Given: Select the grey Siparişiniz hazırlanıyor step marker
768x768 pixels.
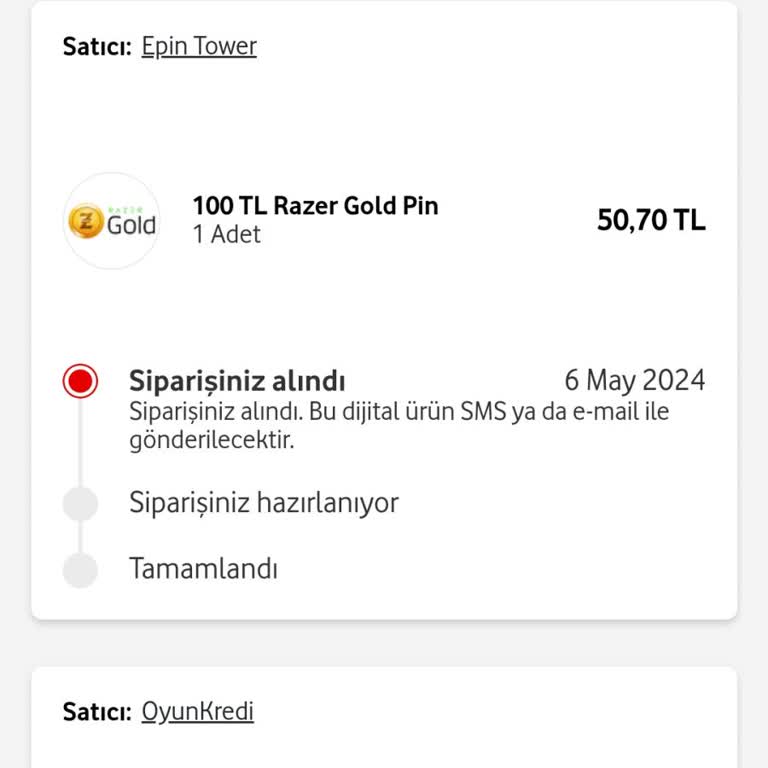Looking at the screenshot, I should coord(80,503).
